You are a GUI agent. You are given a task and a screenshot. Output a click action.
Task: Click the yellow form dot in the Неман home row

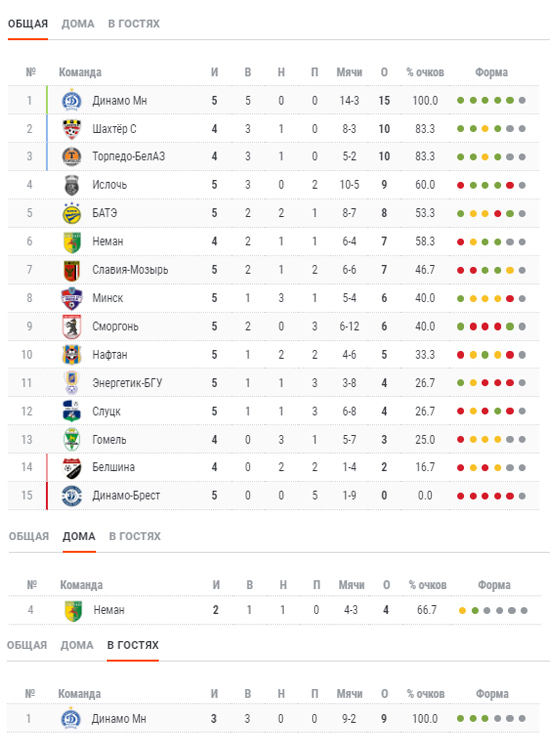click(x=463, y=611)
